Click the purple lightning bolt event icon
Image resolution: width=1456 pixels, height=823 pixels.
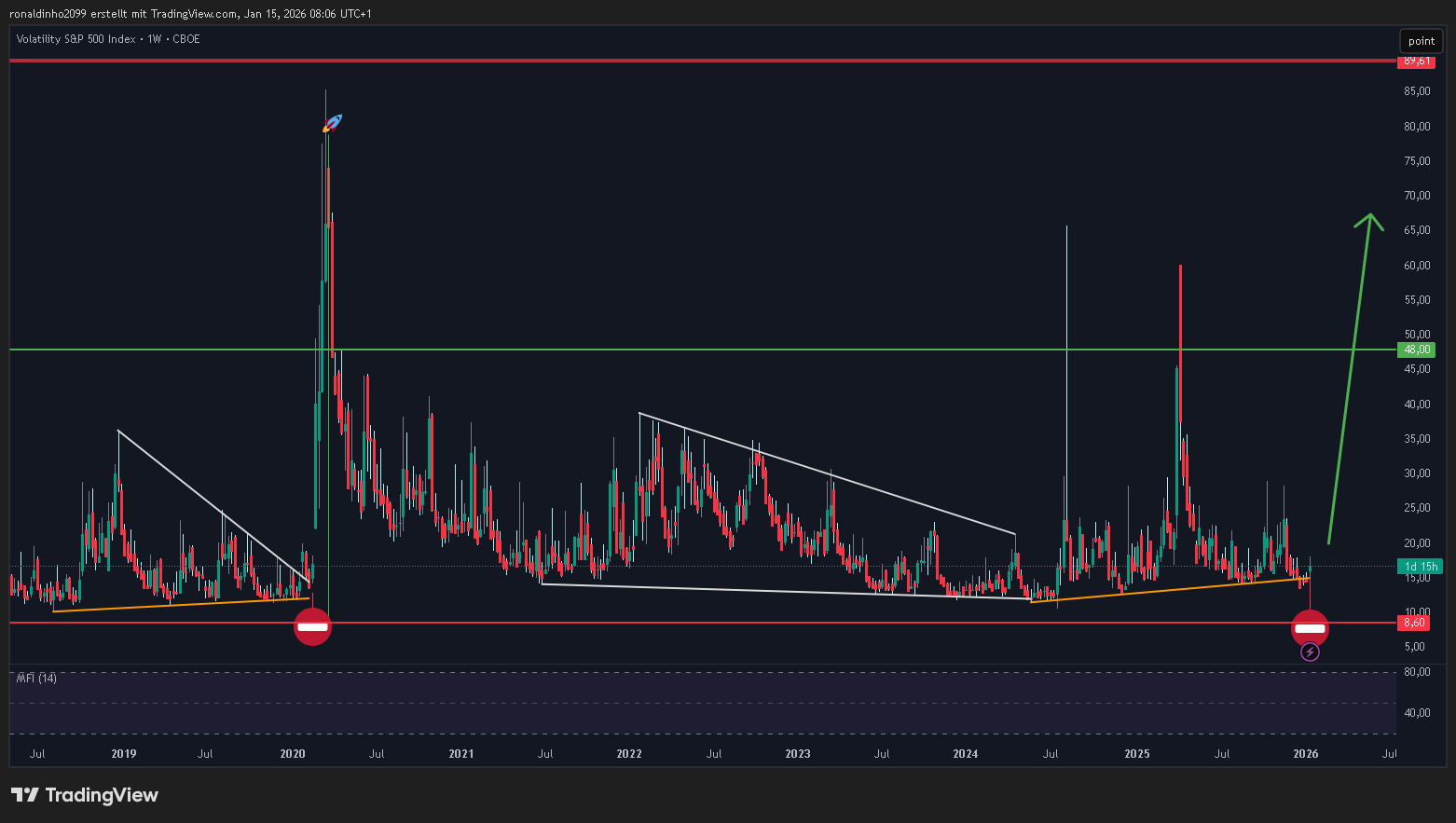[1310, 652]
